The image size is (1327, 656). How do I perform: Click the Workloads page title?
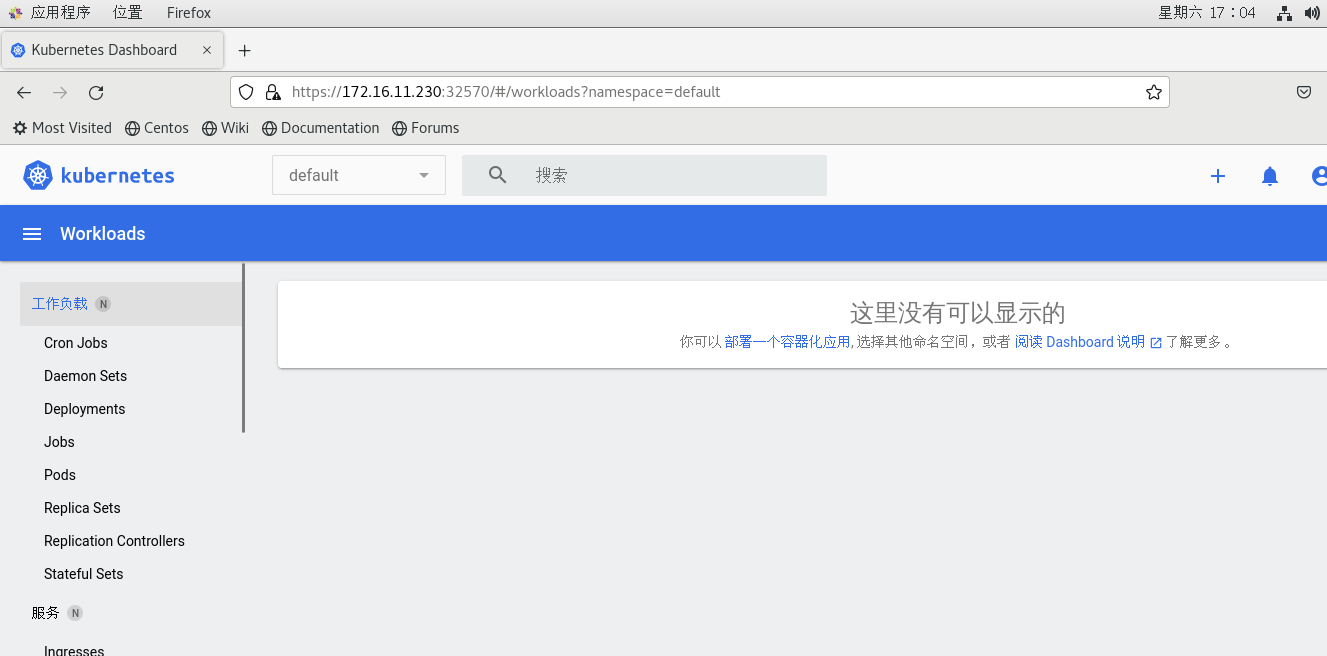pos(103,234)
